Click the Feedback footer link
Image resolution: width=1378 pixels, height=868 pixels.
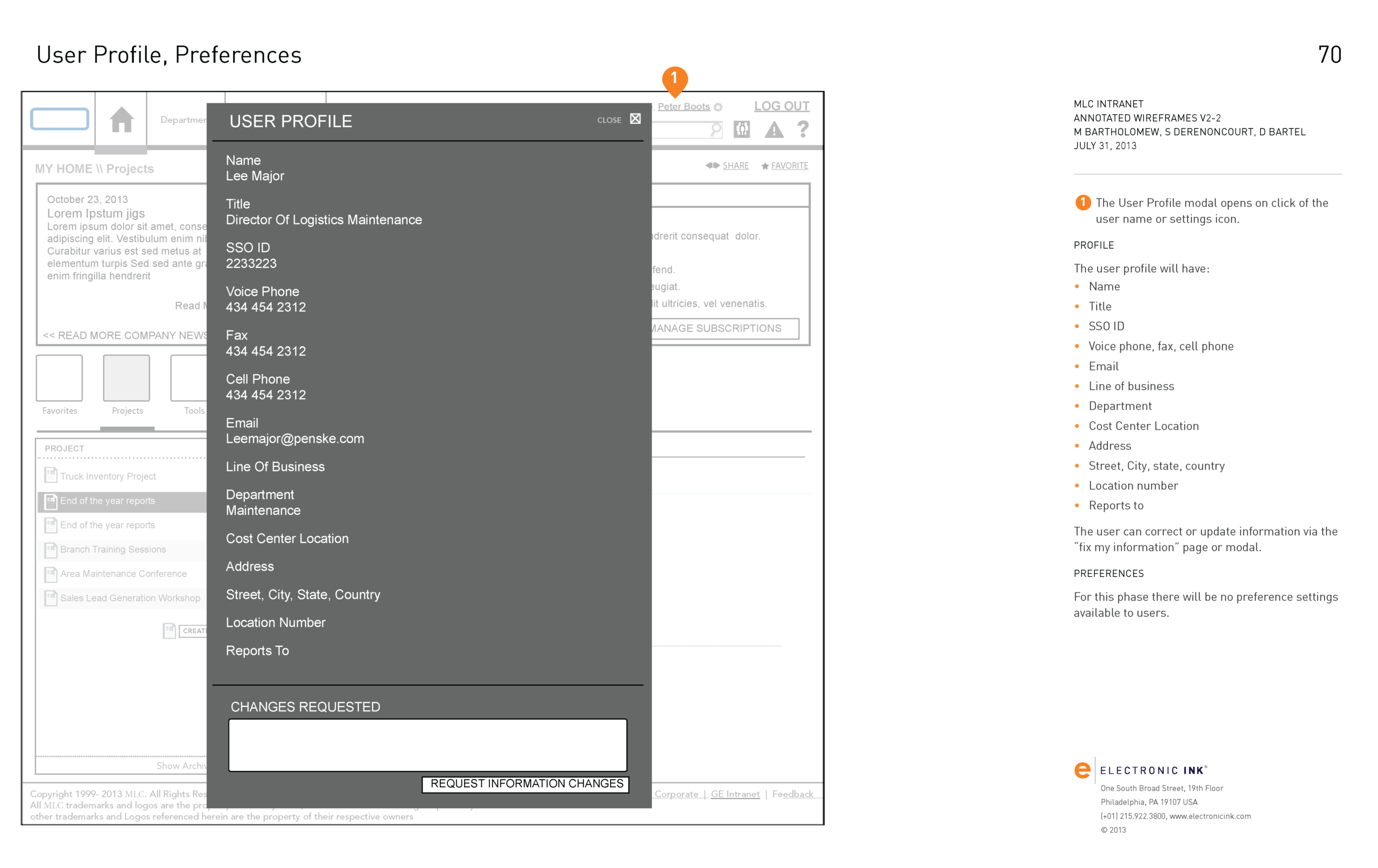(x=792, y=794)
